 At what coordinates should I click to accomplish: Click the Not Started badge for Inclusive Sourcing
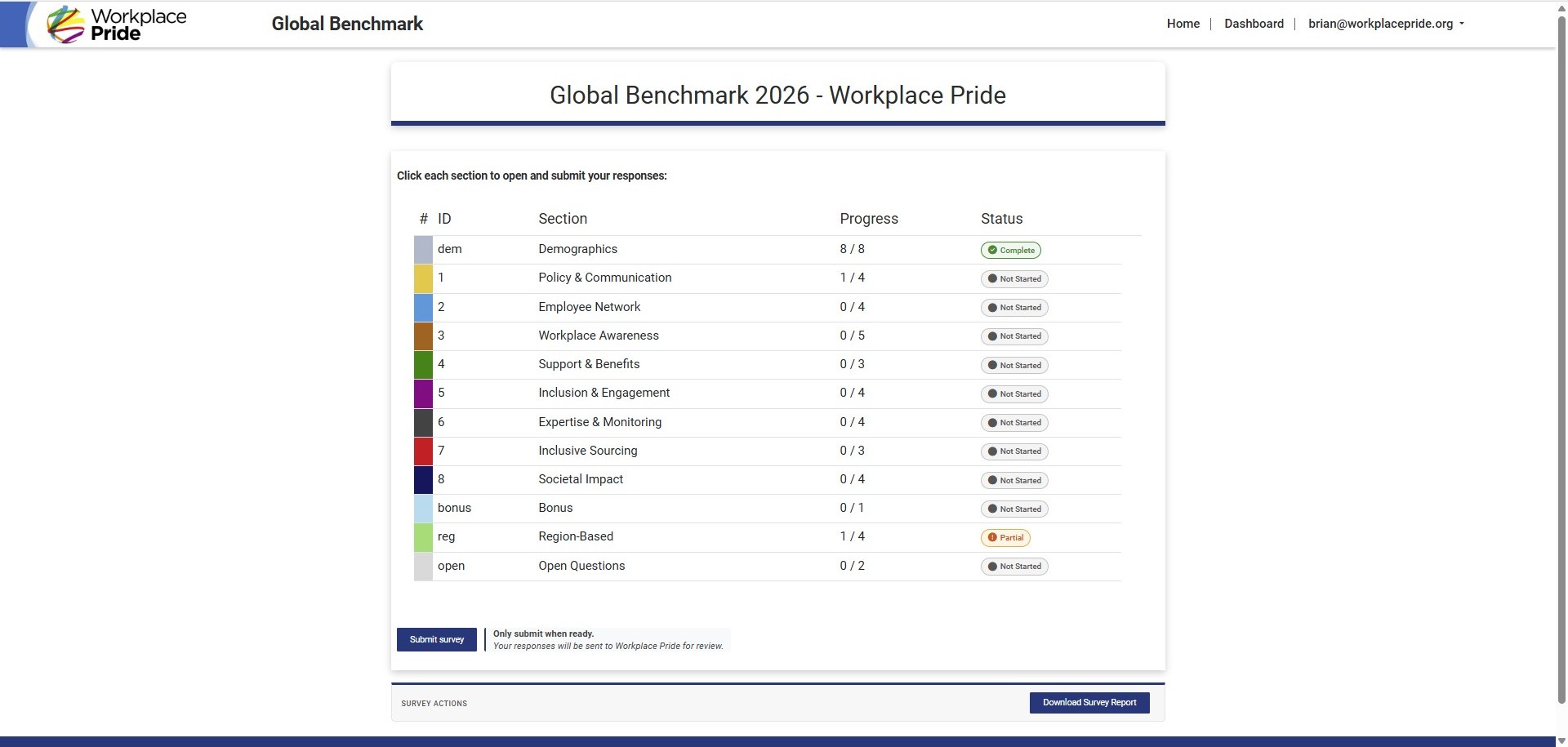click(x=1014, y=451)
